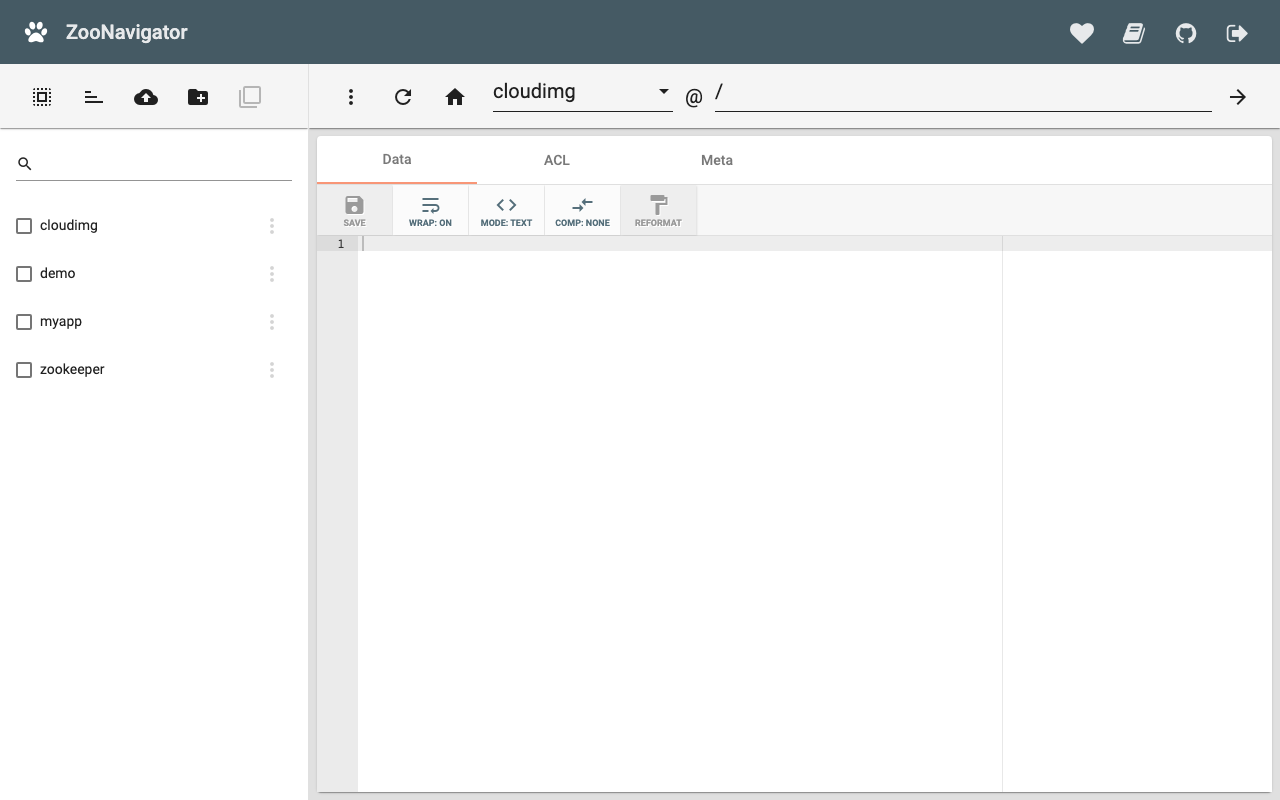Click the import cloud upload icon
Image resolution: width=1280 pixels, height=800 pixels.
(x=146, y=97)
